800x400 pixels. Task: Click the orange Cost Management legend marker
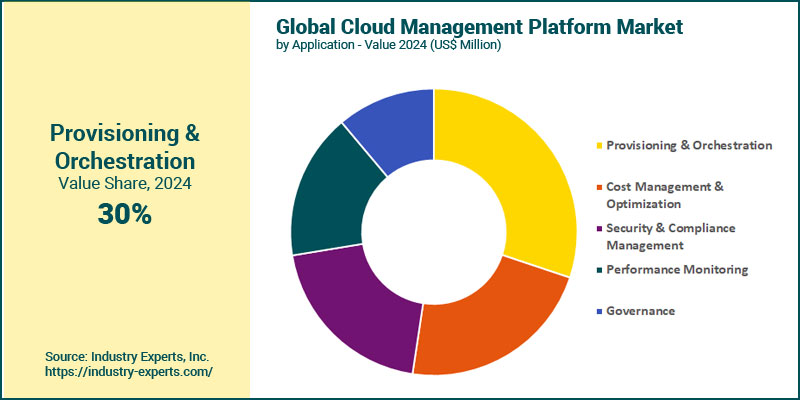tap(600, 187)
